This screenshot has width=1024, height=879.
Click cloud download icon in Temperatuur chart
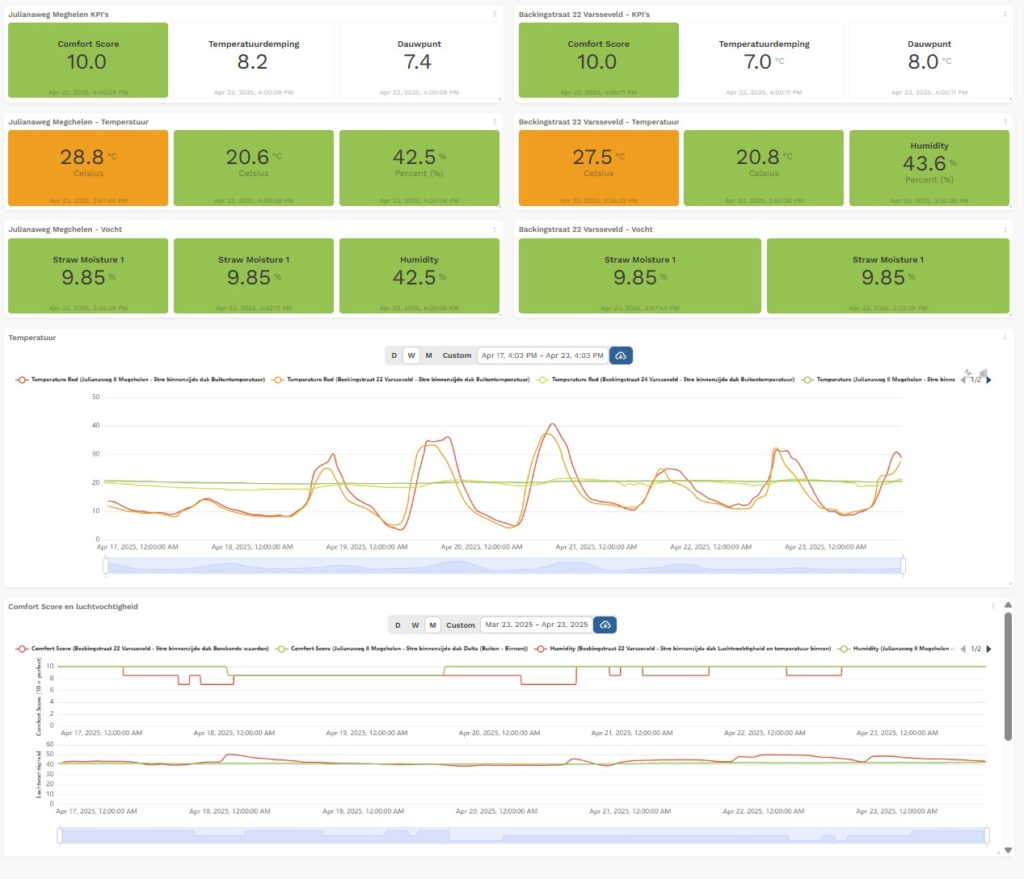click(x=620, y=355)
